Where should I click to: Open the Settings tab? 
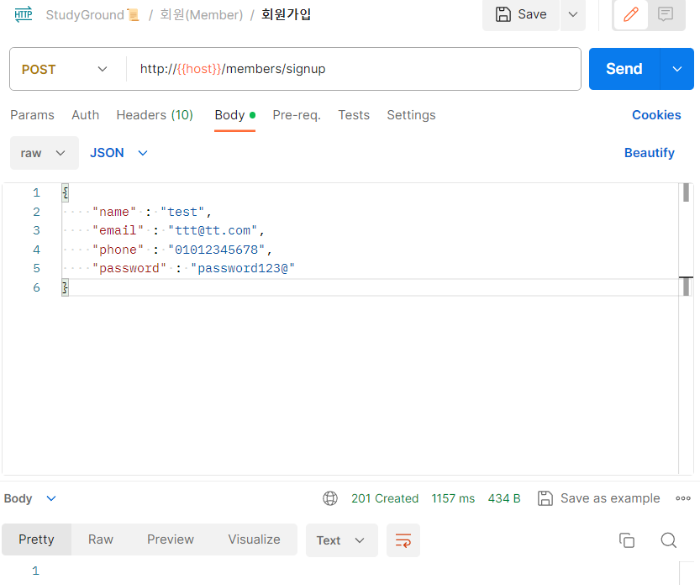411,115
